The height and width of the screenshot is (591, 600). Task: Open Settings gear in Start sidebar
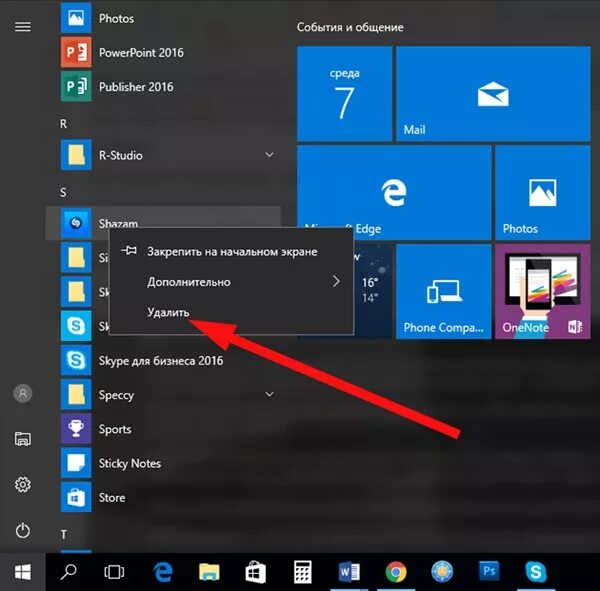(x=23, y=485)
